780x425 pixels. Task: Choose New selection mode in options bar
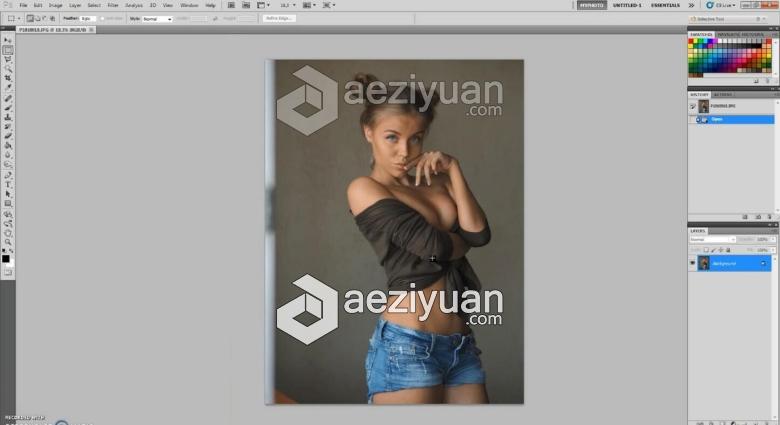(30, 18)
